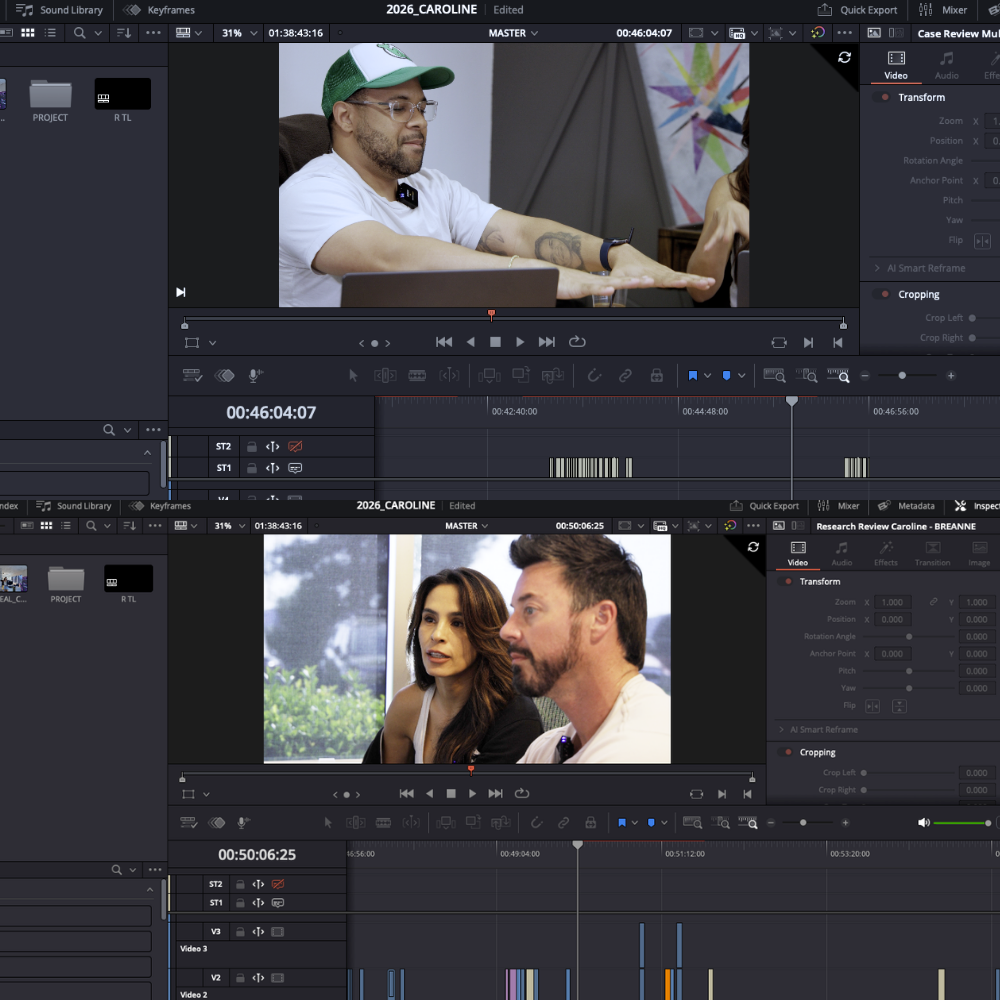This screenshot has height=1000, width=1000.
Task: Stop playback in the lower window's viewer
Action: pos(451,793)
